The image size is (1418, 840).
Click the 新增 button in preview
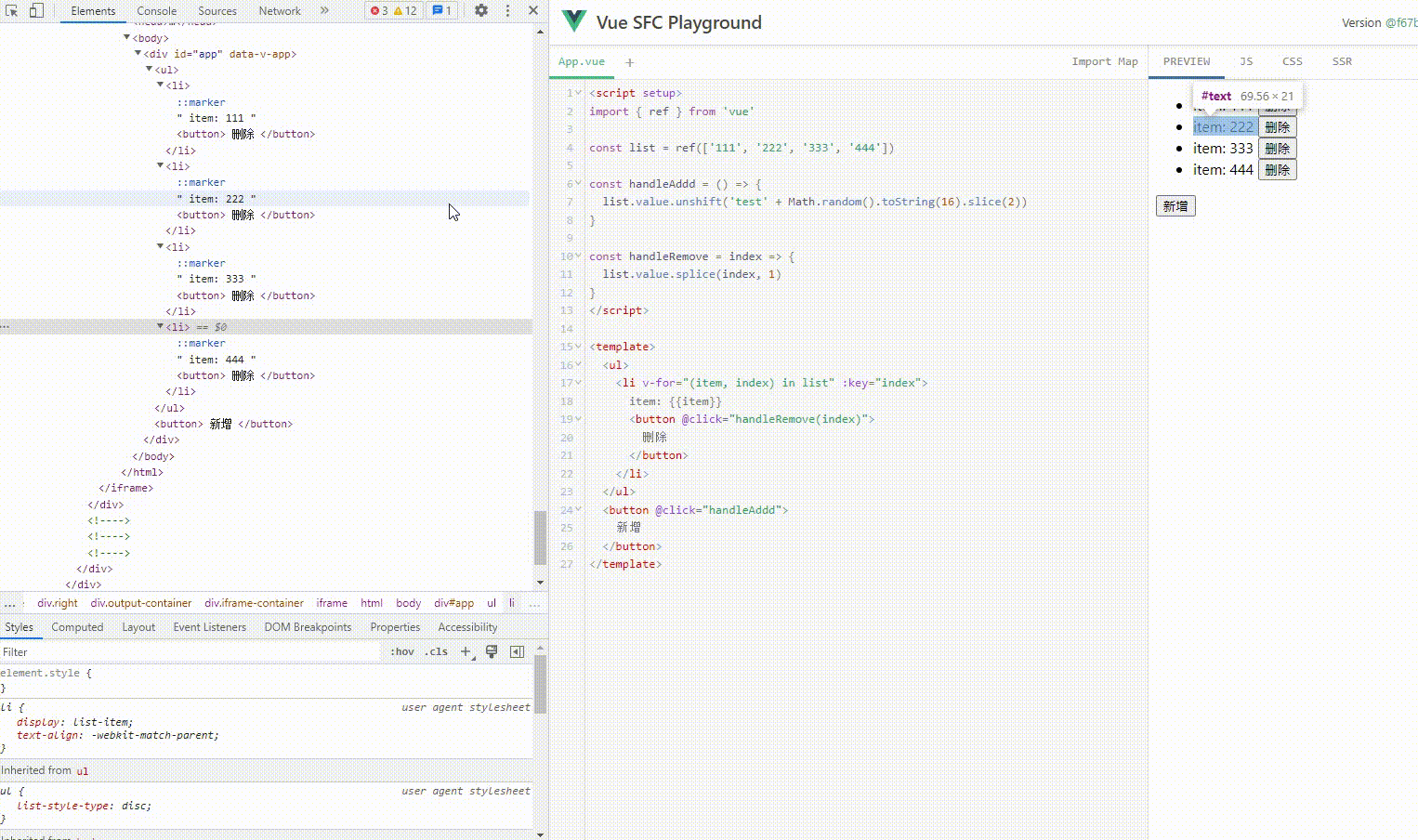coord(1175,206)
